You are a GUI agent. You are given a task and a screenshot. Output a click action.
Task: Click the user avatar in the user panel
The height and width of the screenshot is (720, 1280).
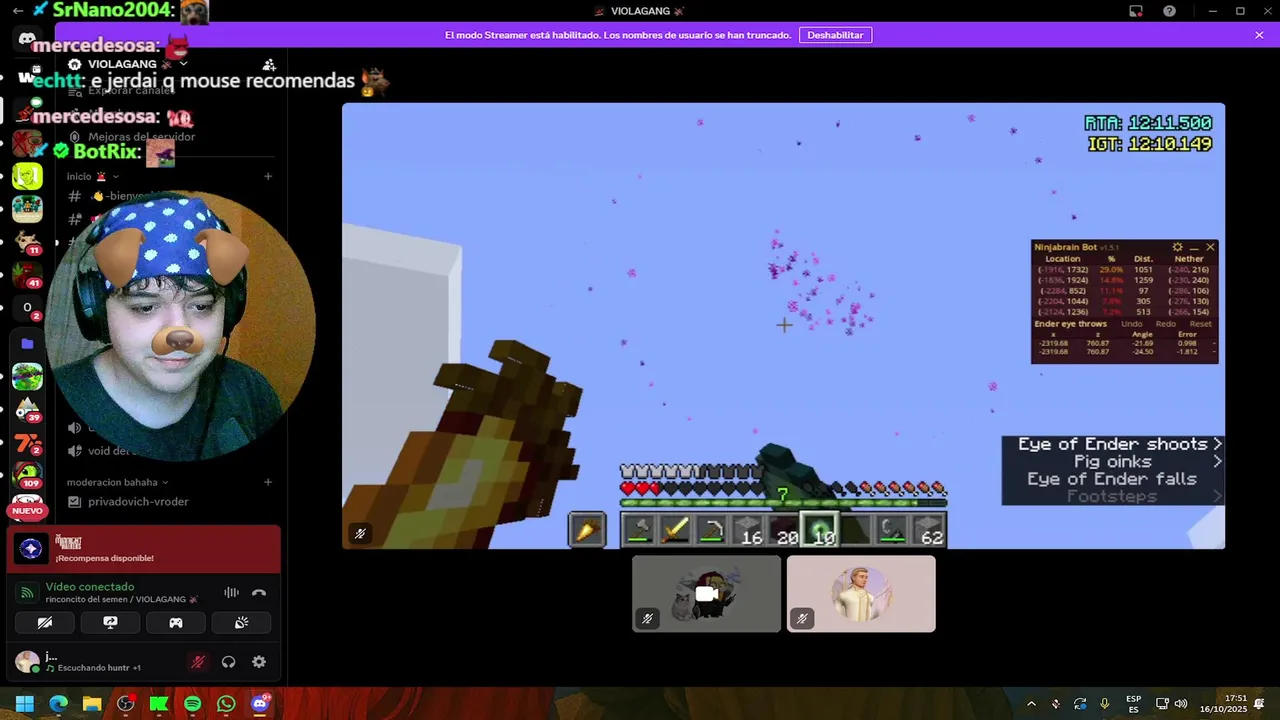pyautogui.click(x=27, y=661)
